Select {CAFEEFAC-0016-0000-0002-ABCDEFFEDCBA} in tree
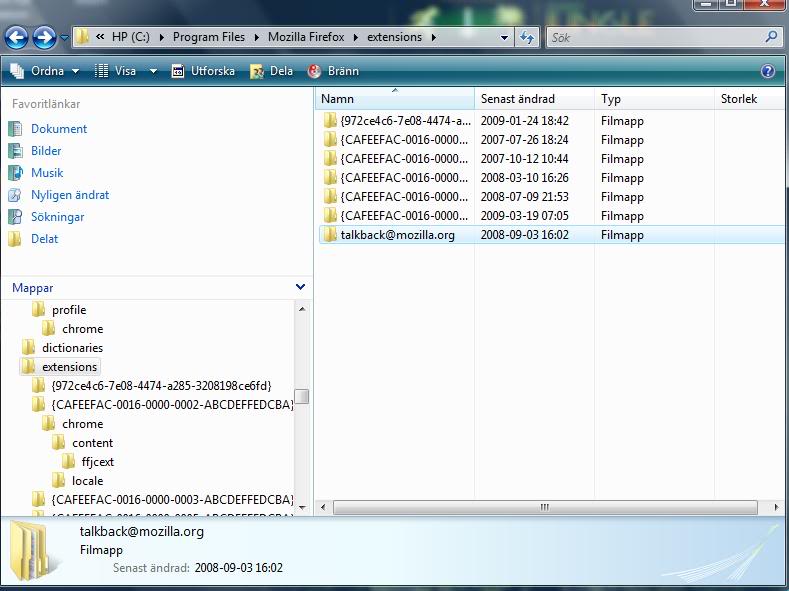Viewport: 789px width, 591px height. (x=172, y=405)
